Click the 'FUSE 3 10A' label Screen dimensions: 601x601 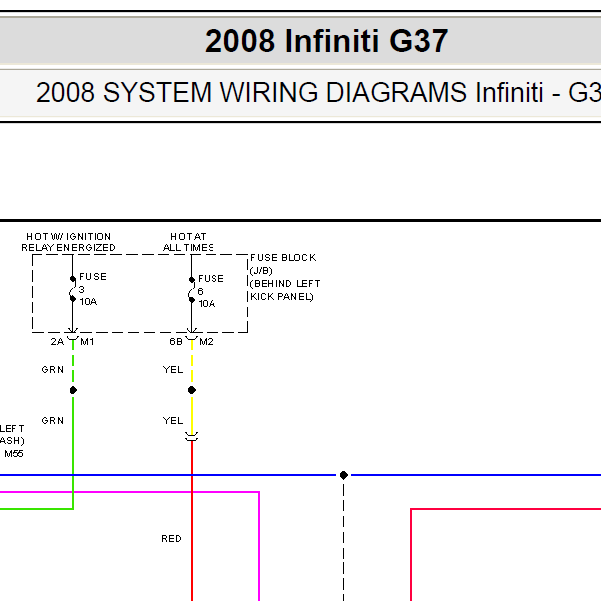coord(93,289)
